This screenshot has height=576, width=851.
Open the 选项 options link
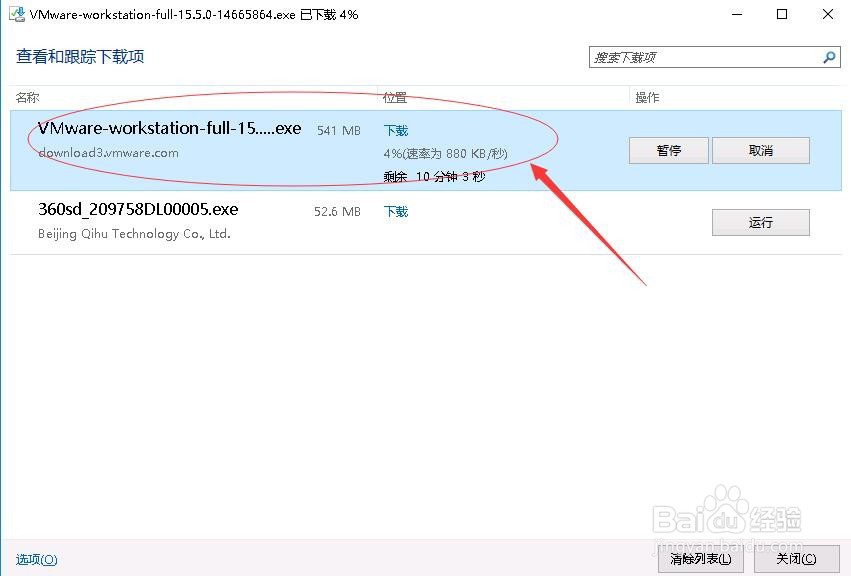[32, 559]
